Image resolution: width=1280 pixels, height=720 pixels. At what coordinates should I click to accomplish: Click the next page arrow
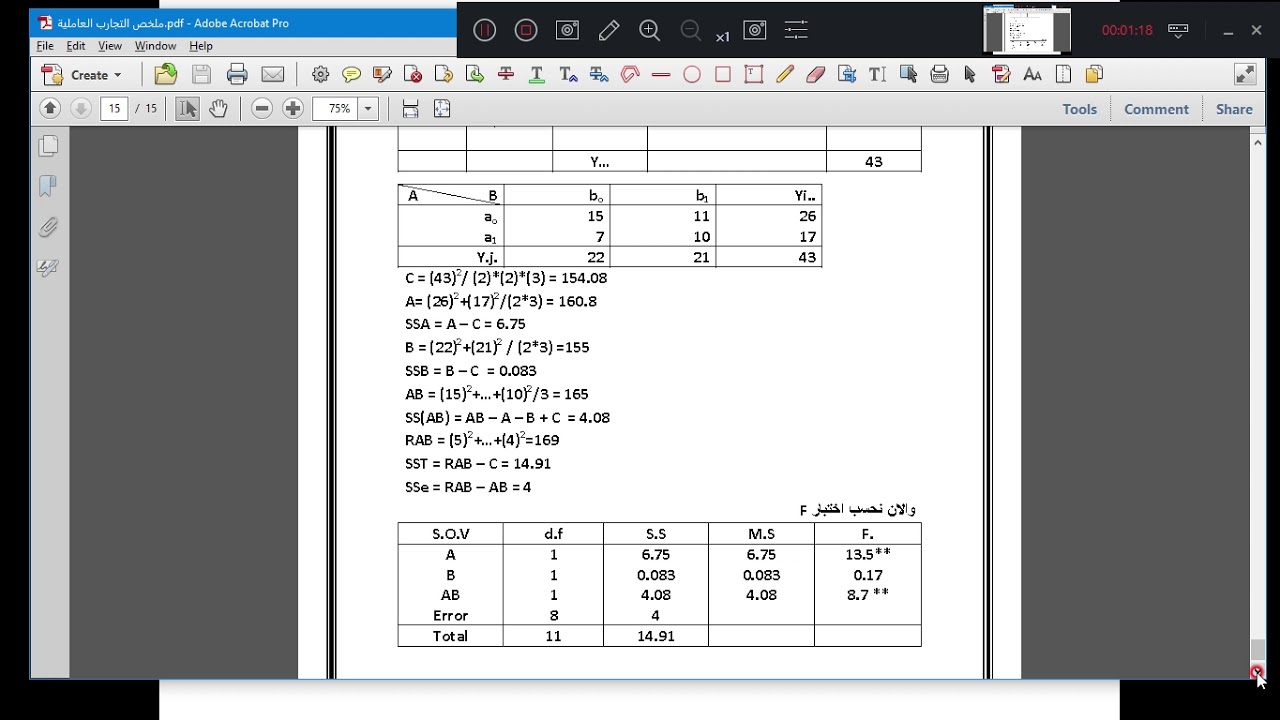[81, 108]
